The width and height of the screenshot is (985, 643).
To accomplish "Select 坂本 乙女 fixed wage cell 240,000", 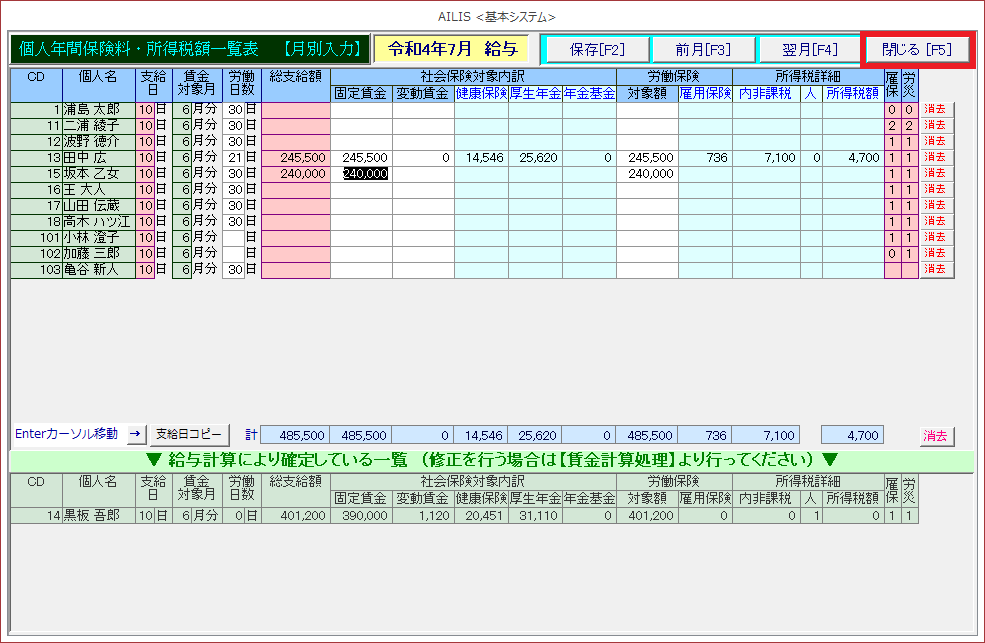I will [361, 173].
